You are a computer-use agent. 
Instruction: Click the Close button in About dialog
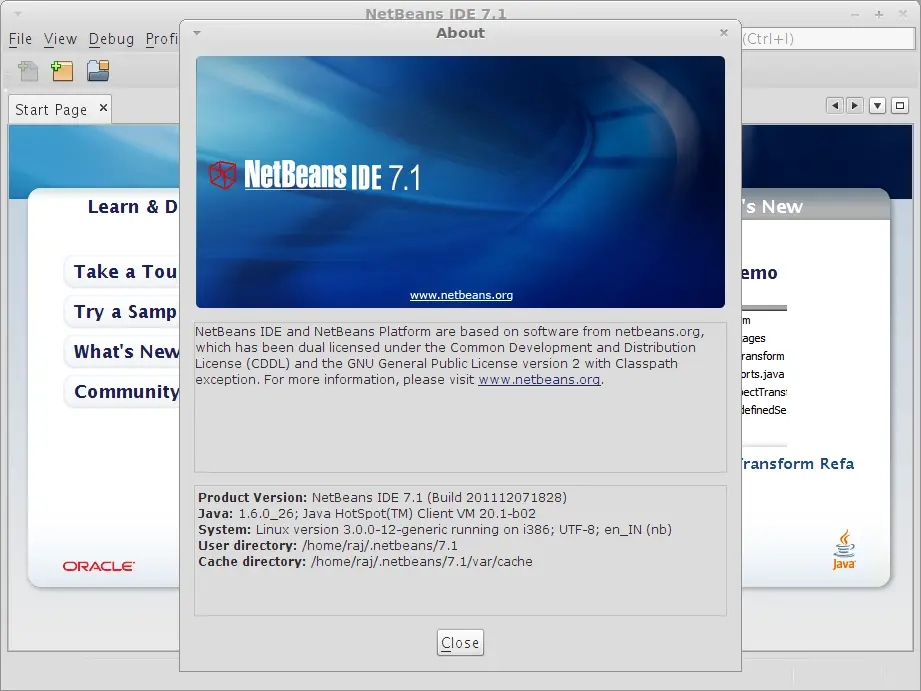point(460,643)
